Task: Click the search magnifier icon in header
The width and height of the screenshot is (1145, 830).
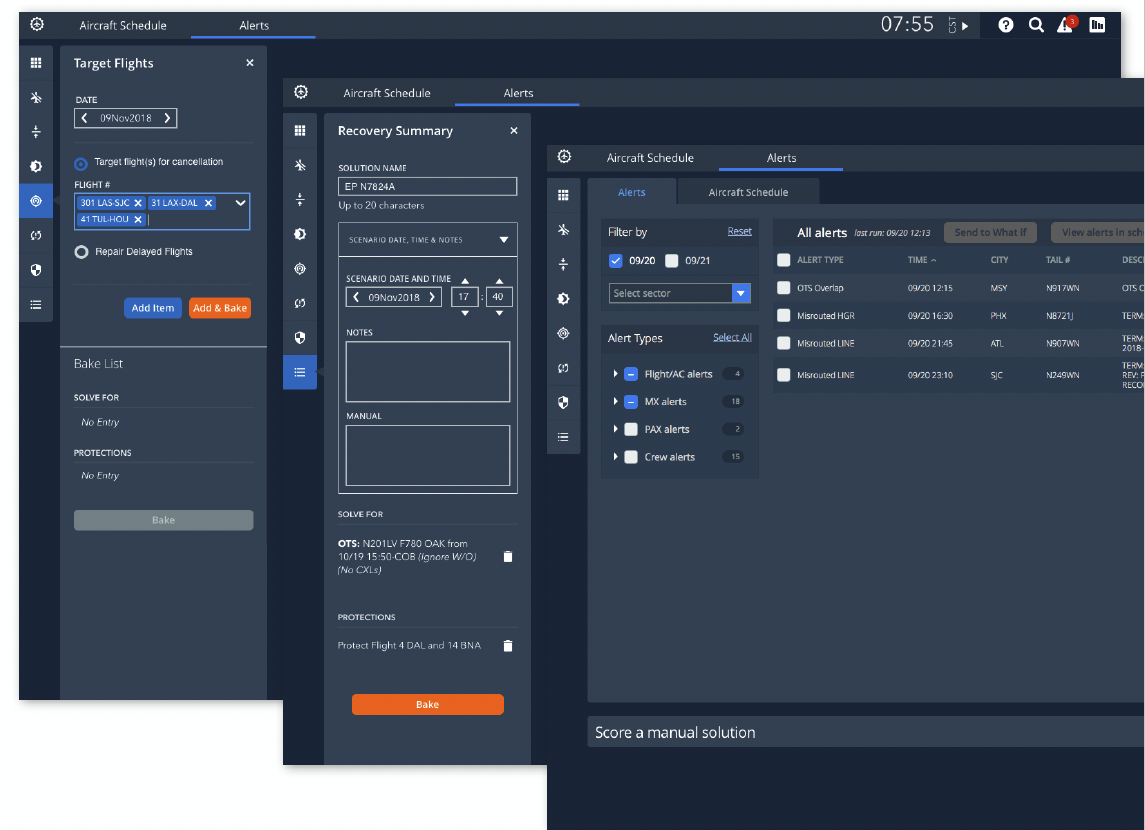Action: [x=1036, y=26]
